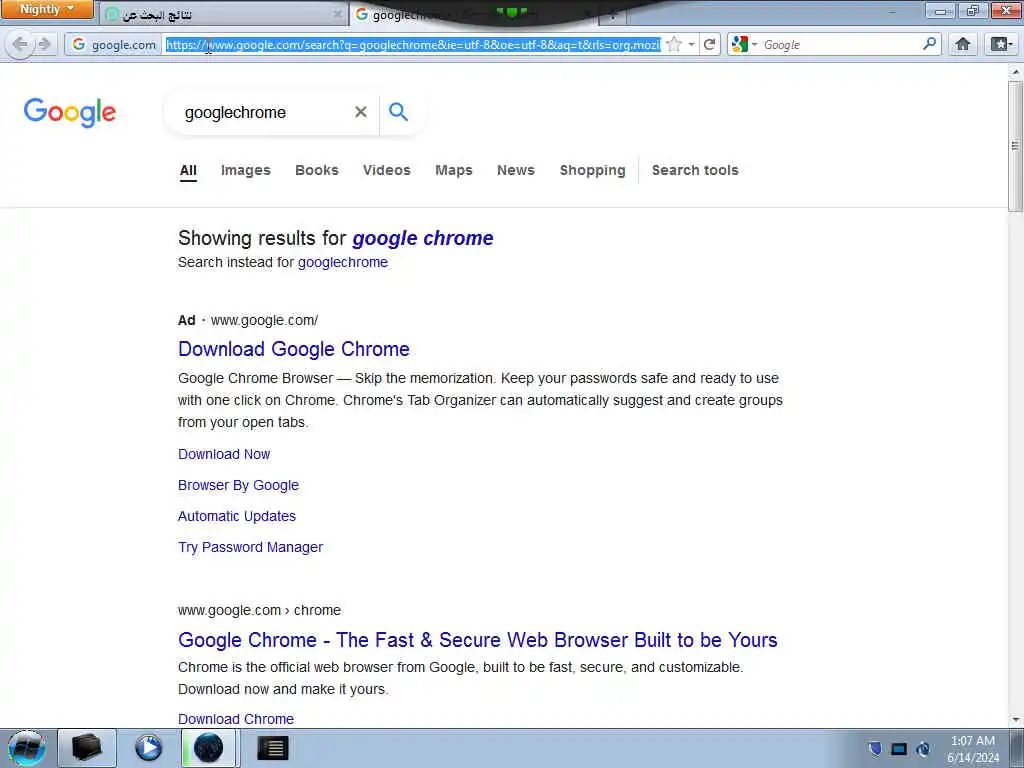Click the shield tray icon
Image resolution: width=1024 pixels, height=768 pixels.
point(875,748)
